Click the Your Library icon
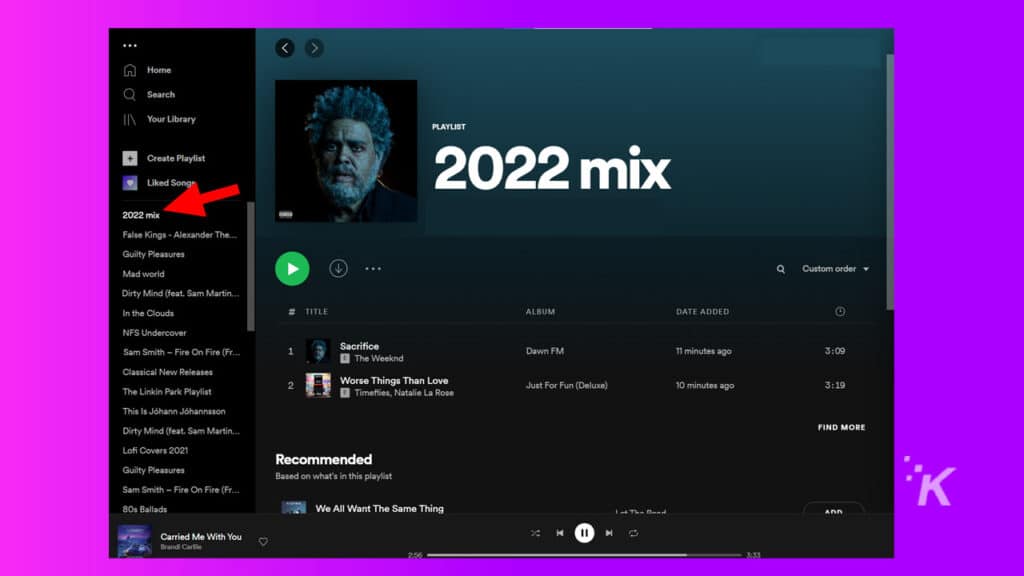The width and height of the screenshot is (1024, 576). (x=130, y=120)
